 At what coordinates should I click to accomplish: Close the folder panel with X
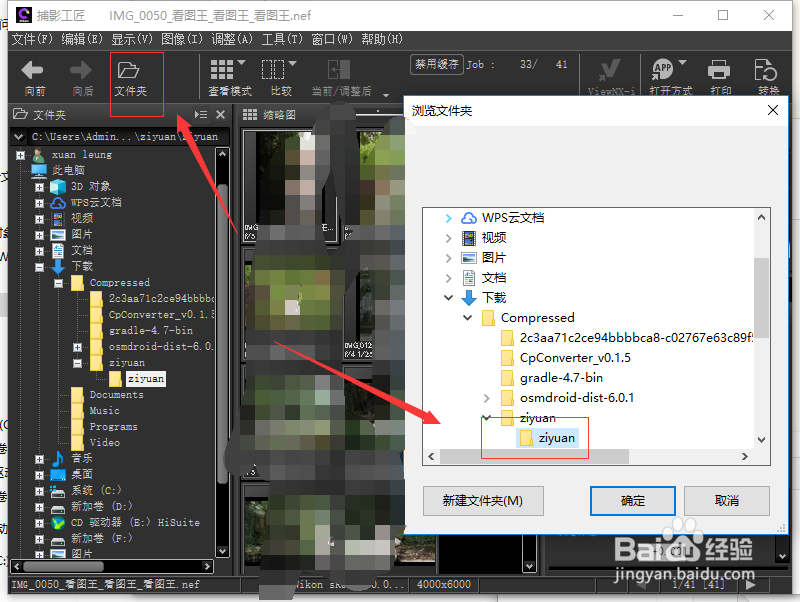coord(220,114)
